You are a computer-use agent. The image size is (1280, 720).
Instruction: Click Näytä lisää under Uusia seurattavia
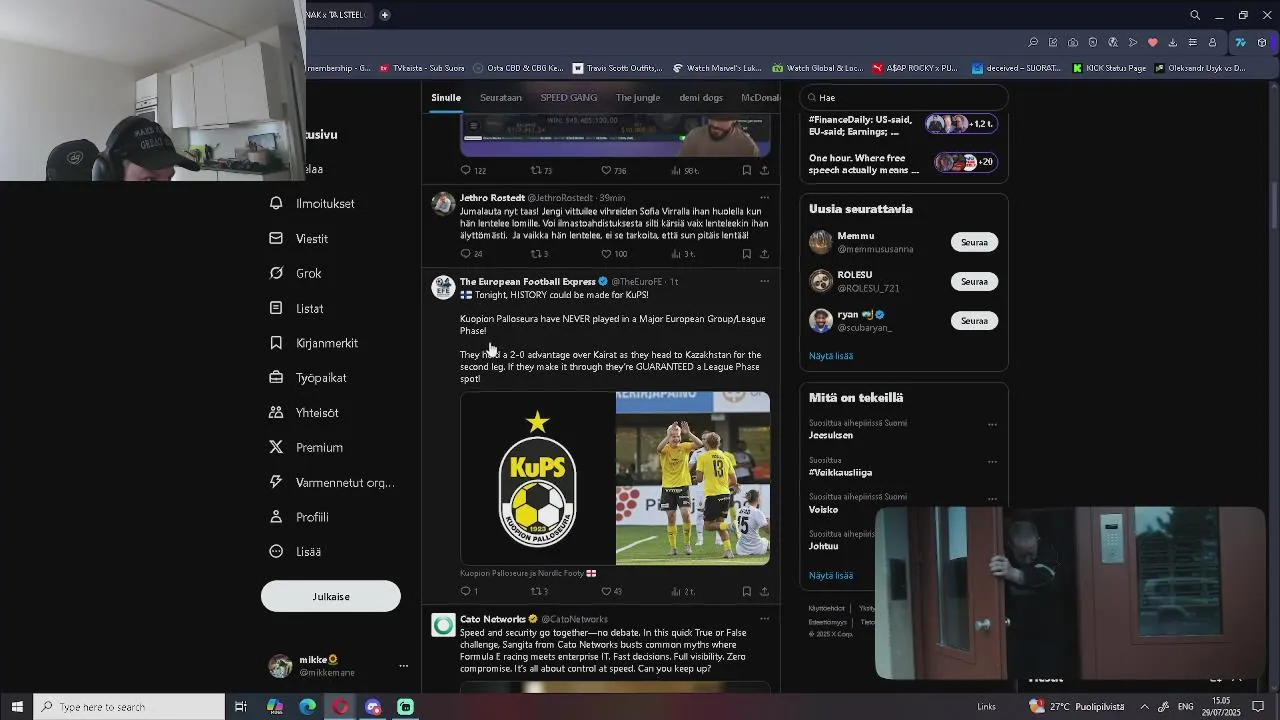pos(831,356)
